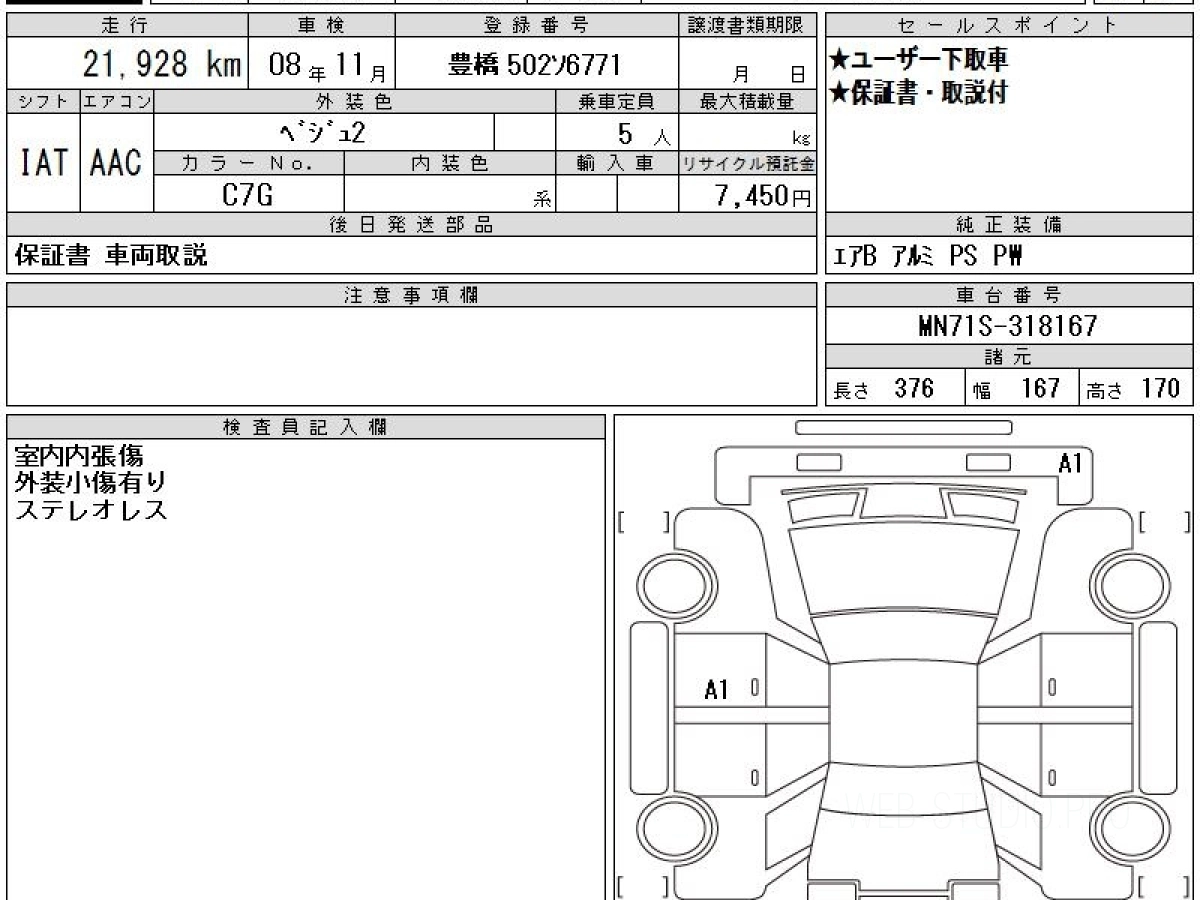
Task: Select inspector note 外装小傷有り
Action: [x=91, y=484]
